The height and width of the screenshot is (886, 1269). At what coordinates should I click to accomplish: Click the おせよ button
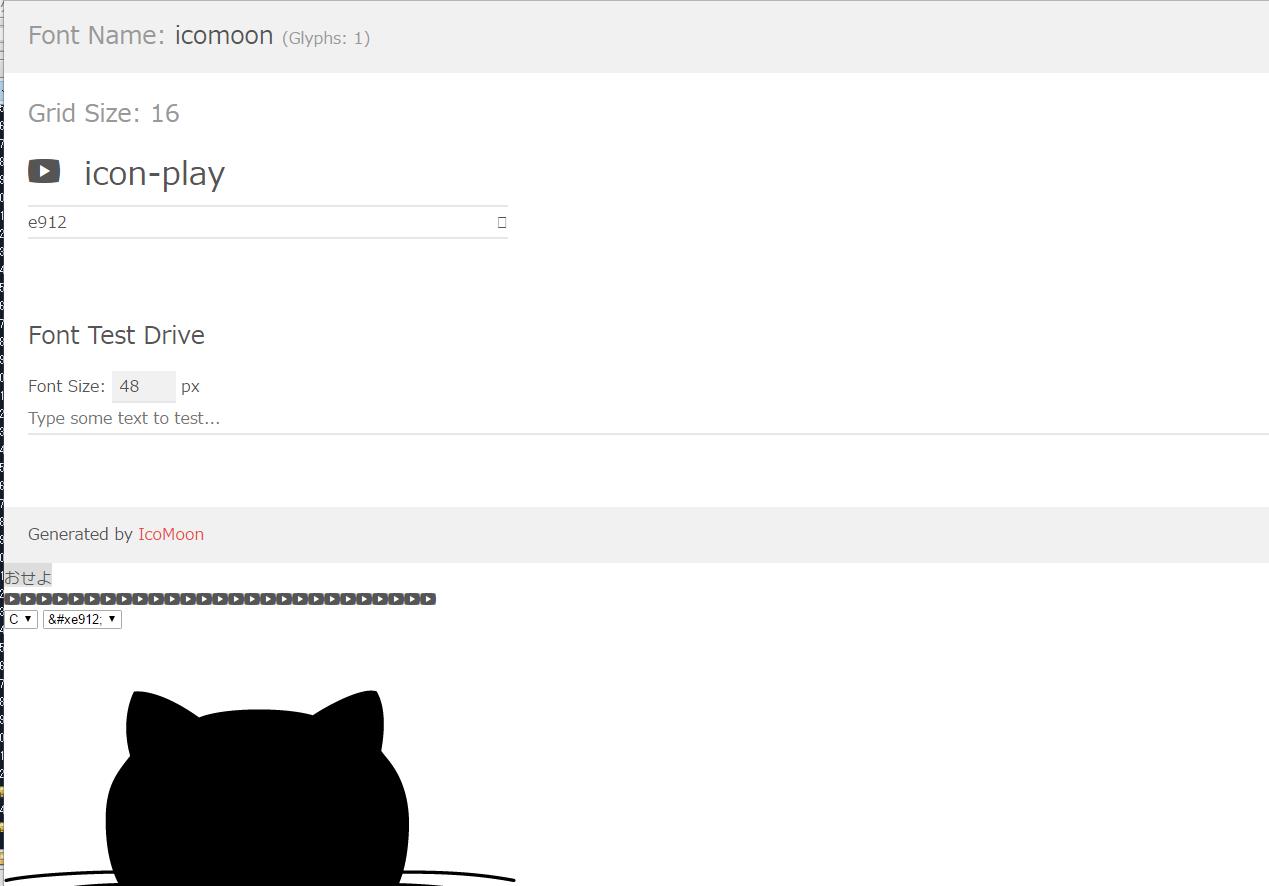28,577
